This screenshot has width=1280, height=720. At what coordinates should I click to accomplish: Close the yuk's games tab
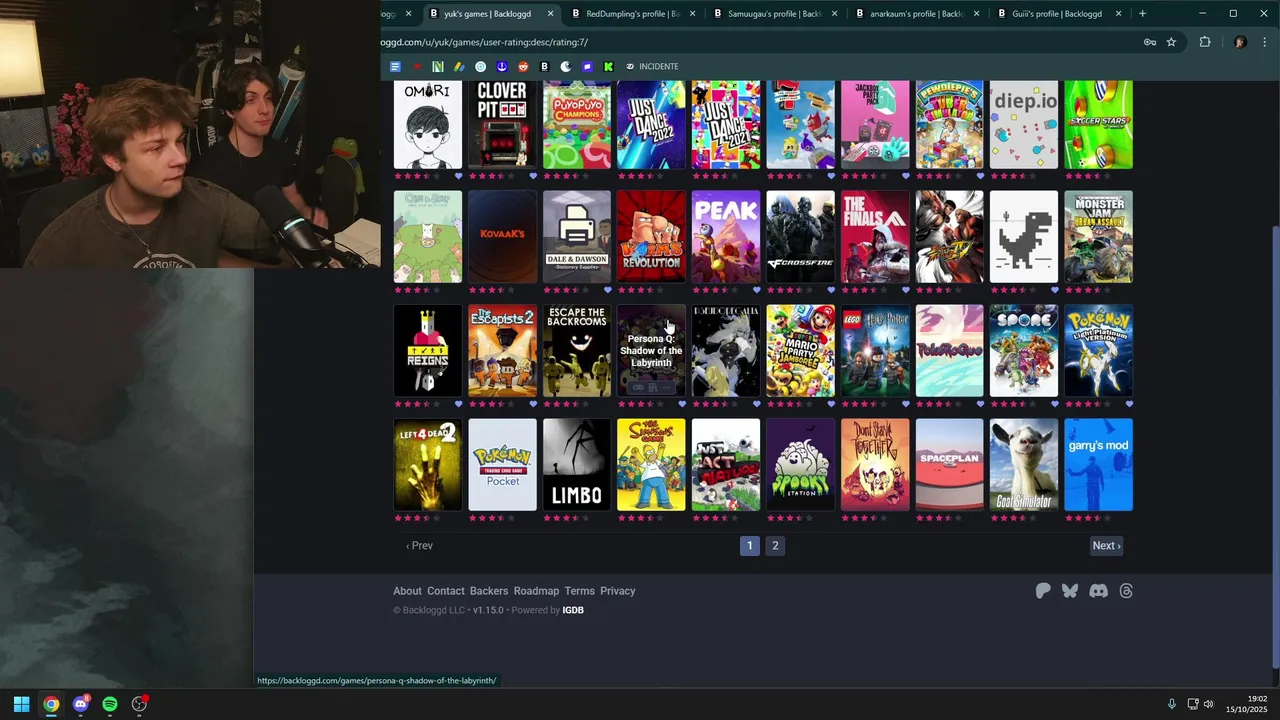pyautogui.click(x=550, y=14)
